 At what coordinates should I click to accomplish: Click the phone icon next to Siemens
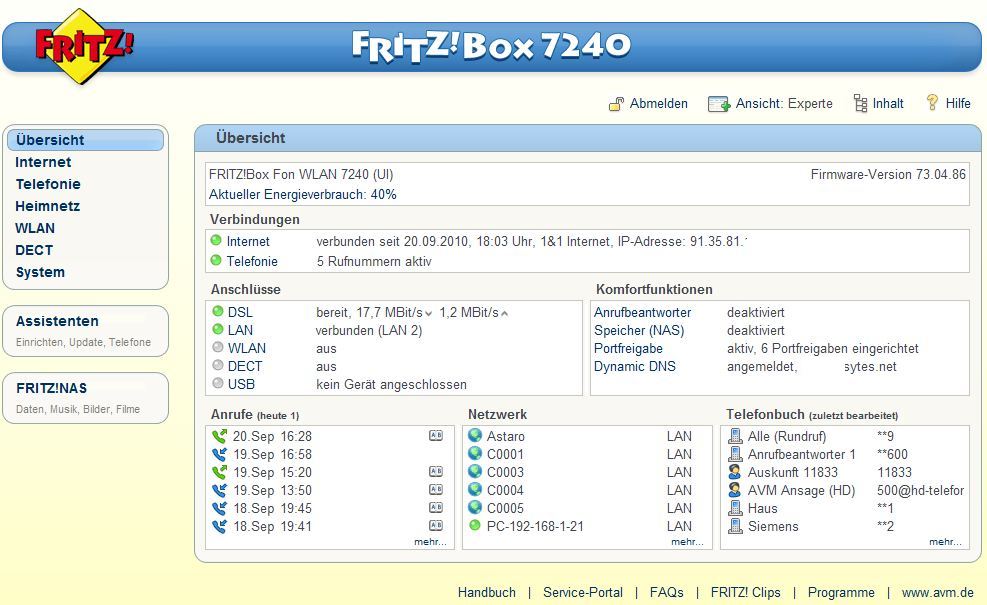point(735,526)
